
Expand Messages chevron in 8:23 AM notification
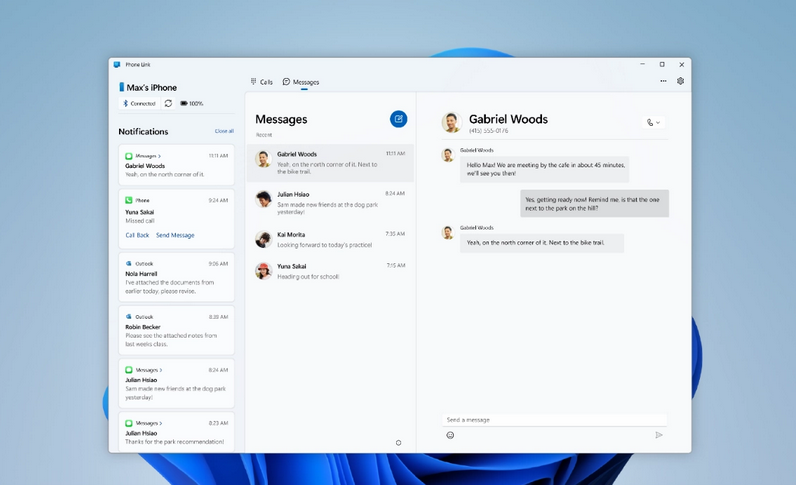coord(161,423)
